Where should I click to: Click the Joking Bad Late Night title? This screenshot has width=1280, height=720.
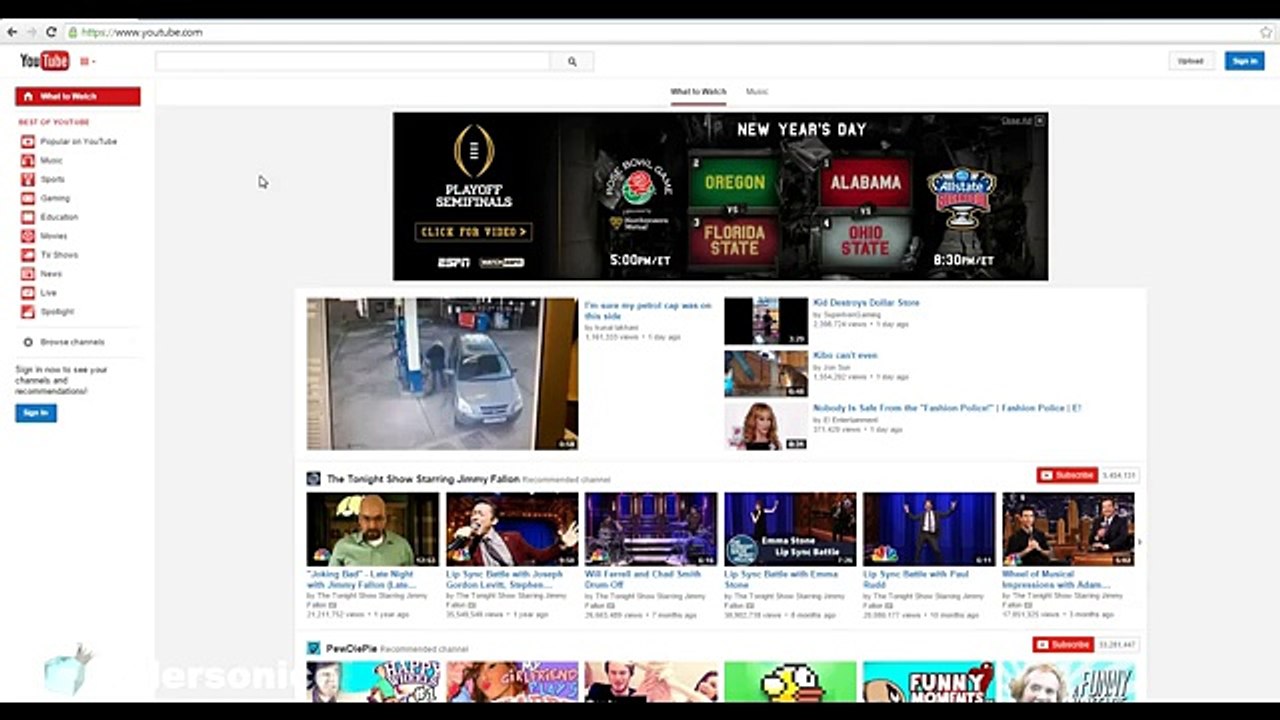(362, 579)
